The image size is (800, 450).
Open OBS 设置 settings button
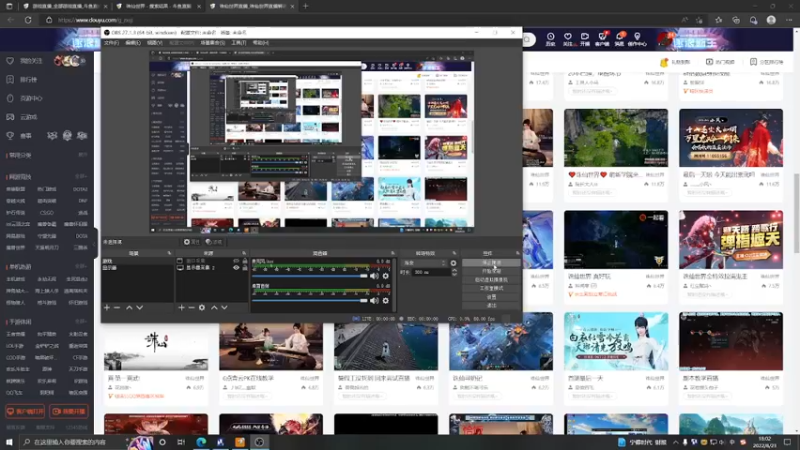coord(491,297)
